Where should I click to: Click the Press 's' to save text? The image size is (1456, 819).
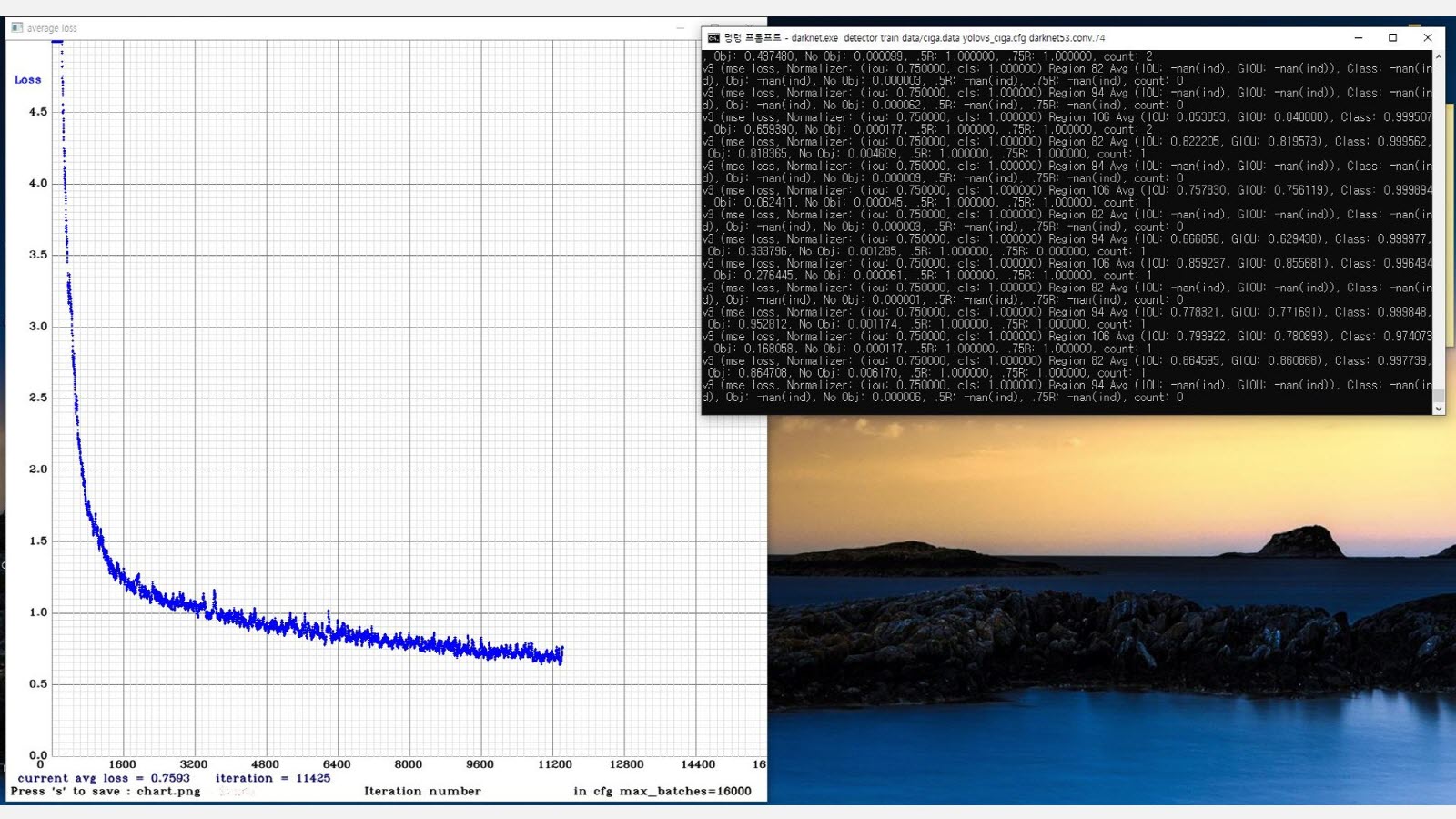tap(105, 792)
